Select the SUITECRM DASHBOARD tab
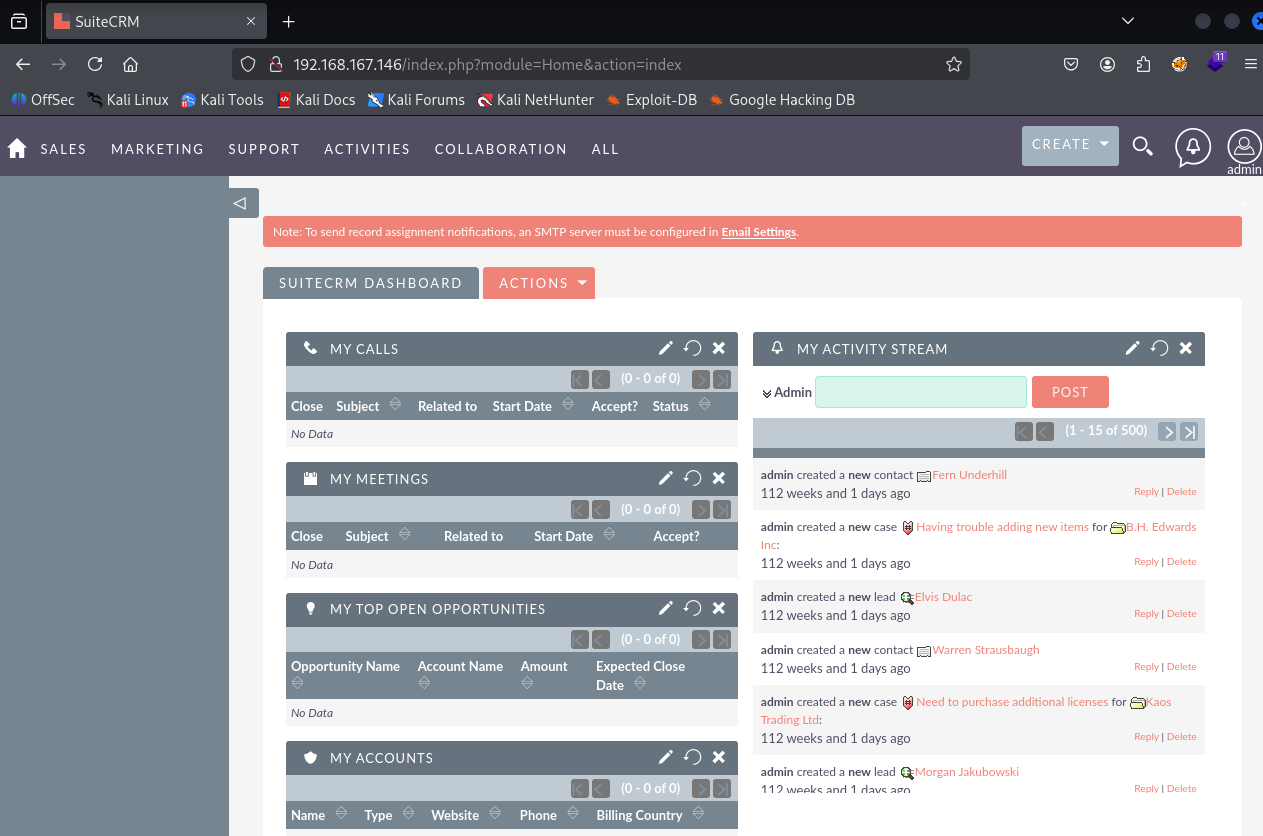 [370, 283]
